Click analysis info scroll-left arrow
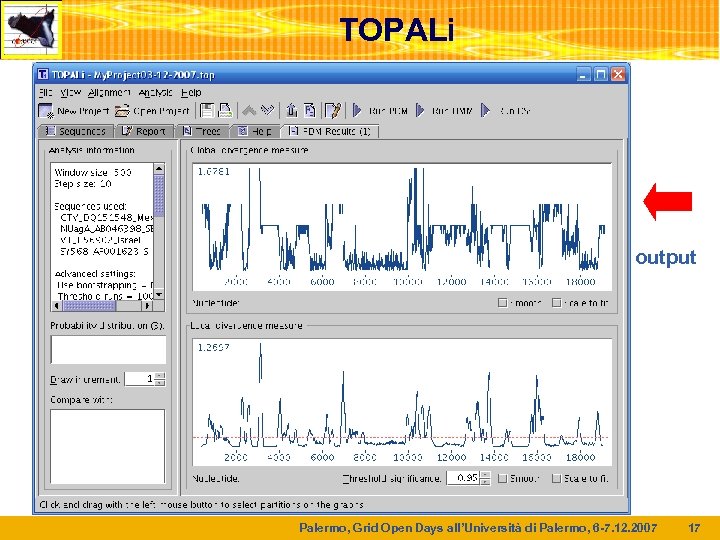This screenshot has height=540, width=720. point(56,305)
